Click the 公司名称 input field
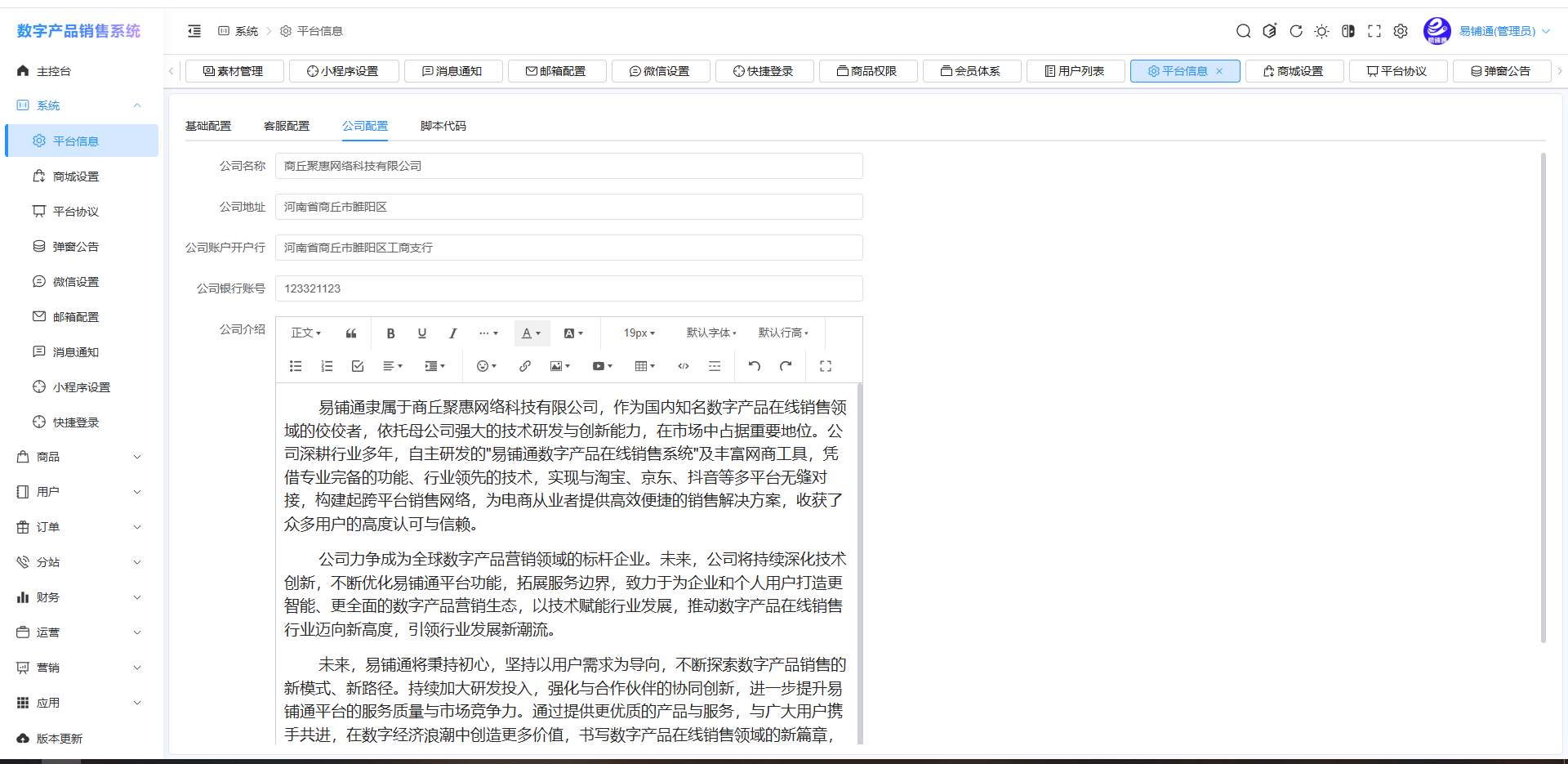The image size is (1568, 764). coord(568,166)
